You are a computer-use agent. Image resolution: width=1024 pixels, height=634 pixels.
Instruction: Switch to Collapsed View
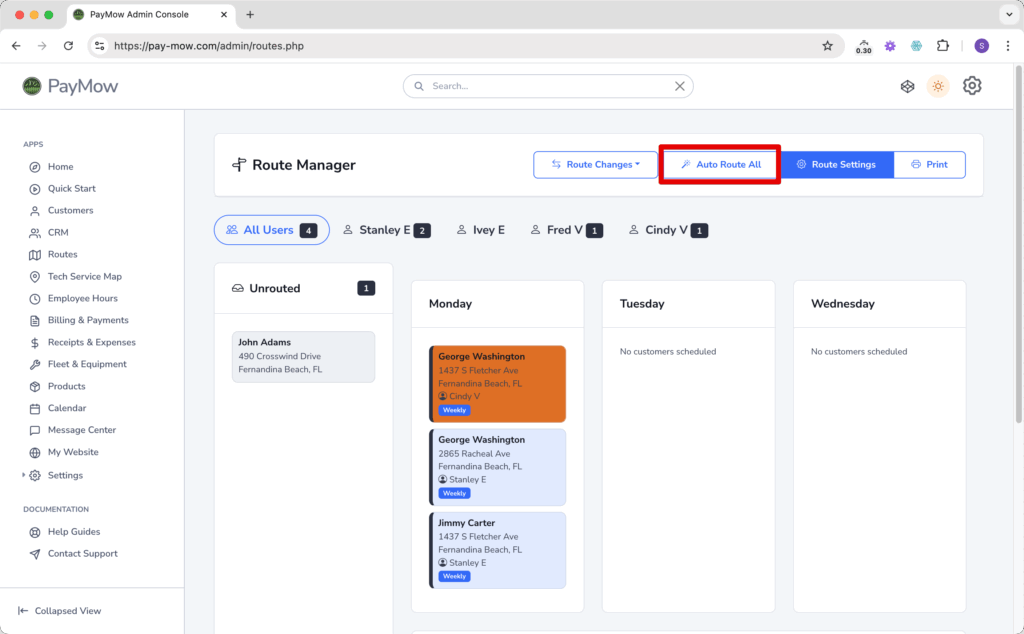tap(59, 610)
